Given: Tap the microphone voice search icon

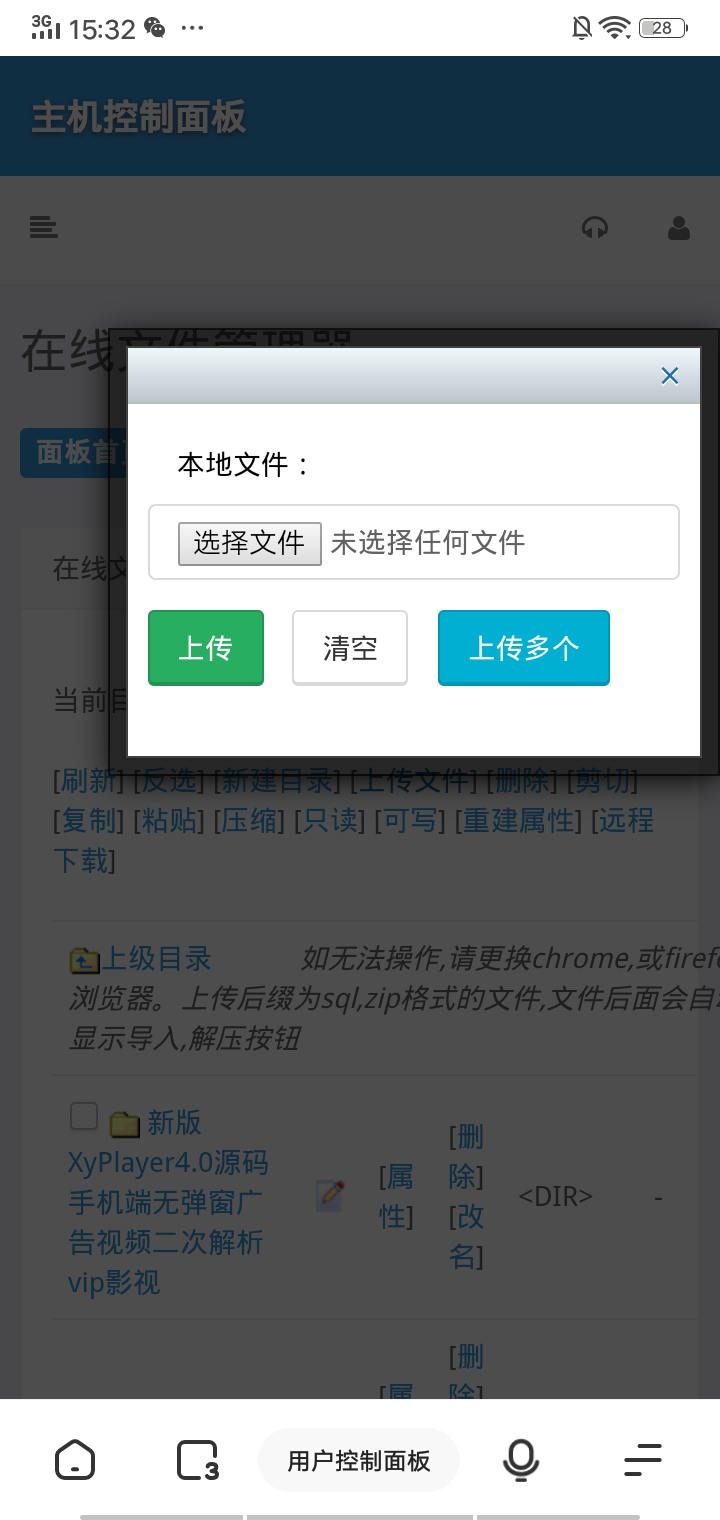Looking at the screenshot, I should click(x=520, y=1460).
